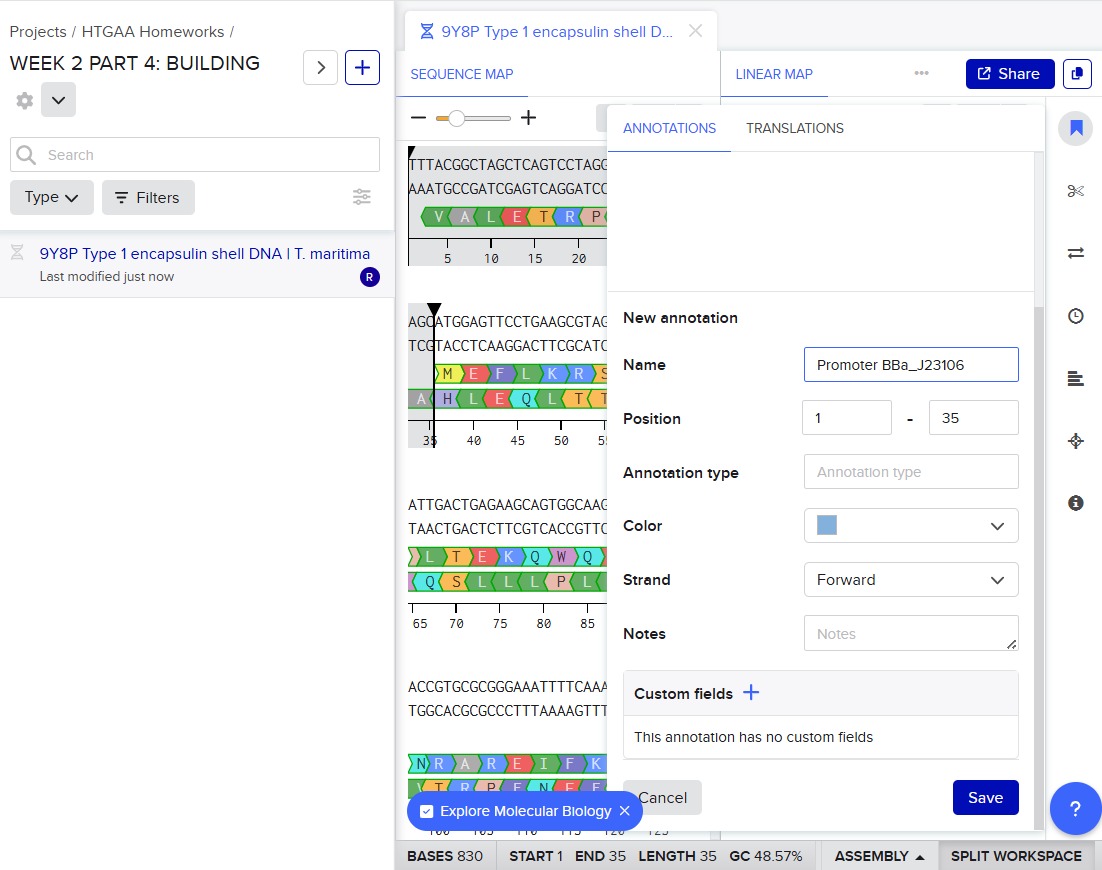Click the alignments arrows icon in sidebar
Viewport: 1102px width, 870px height.
[x=1076, y=254]
